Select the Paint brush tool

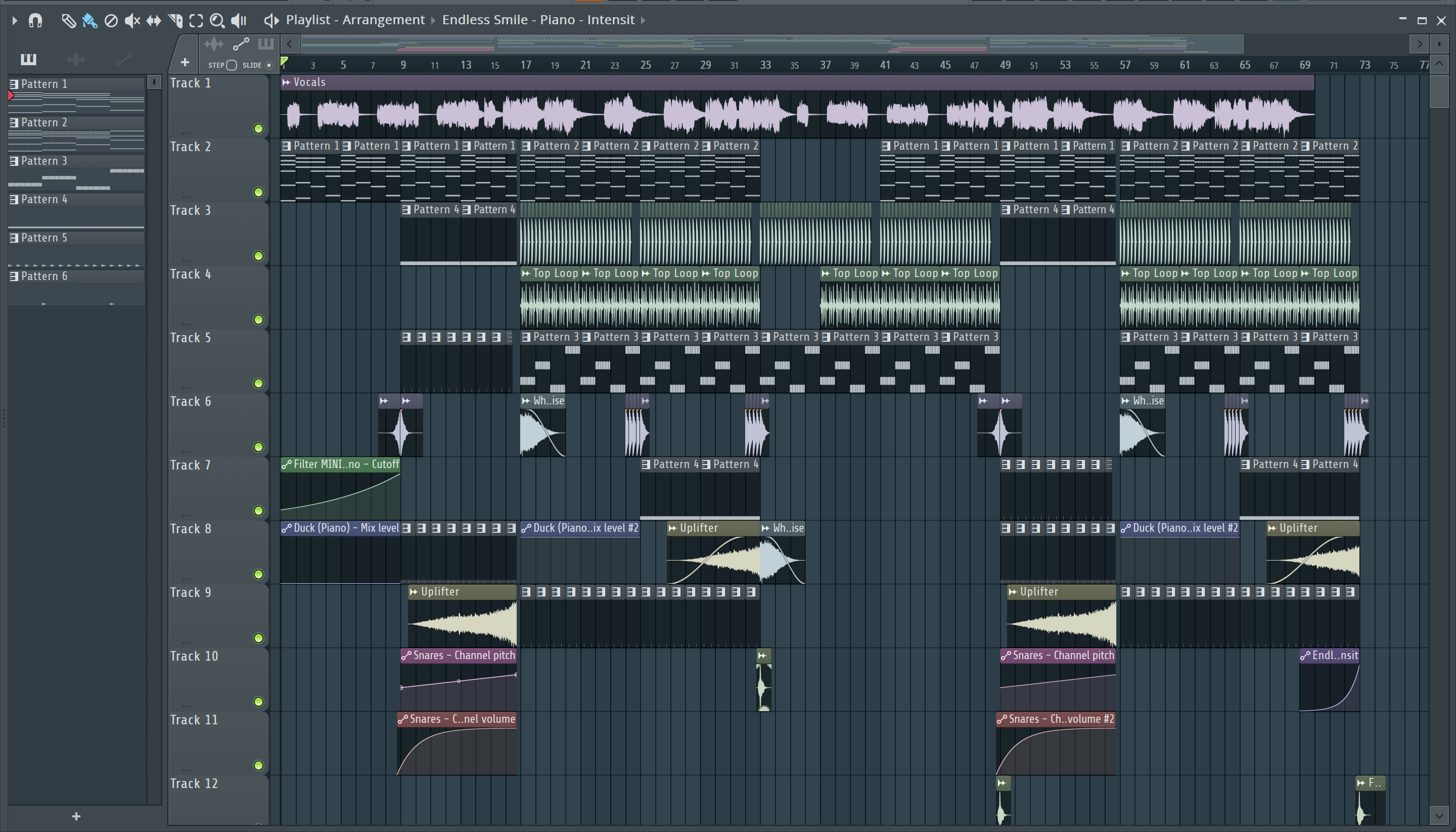click(x=89, y=21)
